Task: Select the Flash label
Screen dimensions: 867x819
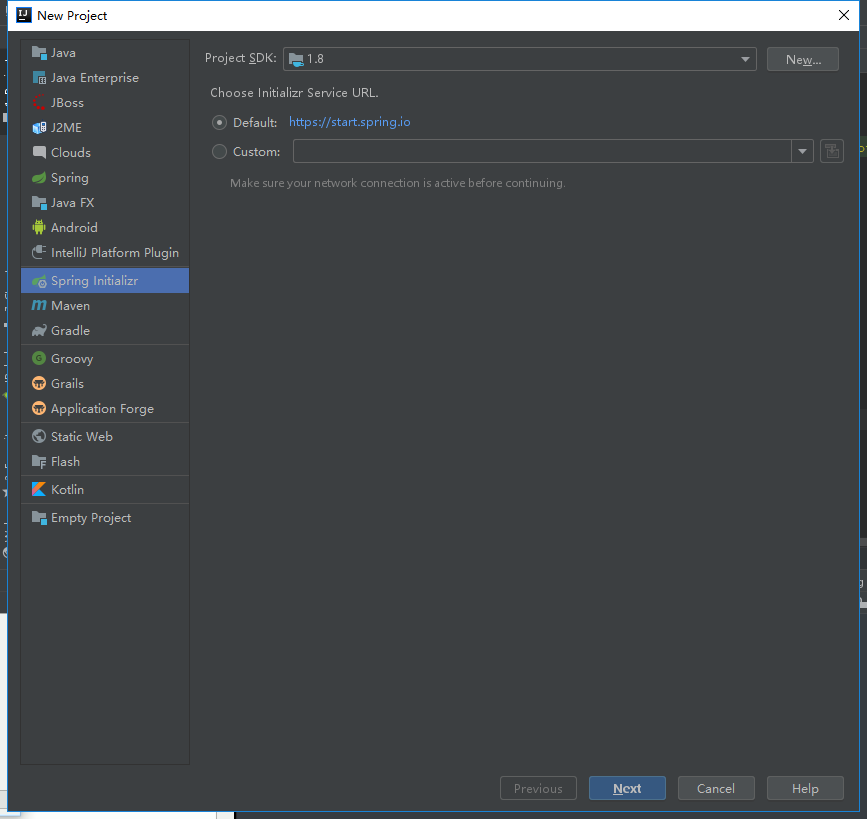Action: click(65, 462)
